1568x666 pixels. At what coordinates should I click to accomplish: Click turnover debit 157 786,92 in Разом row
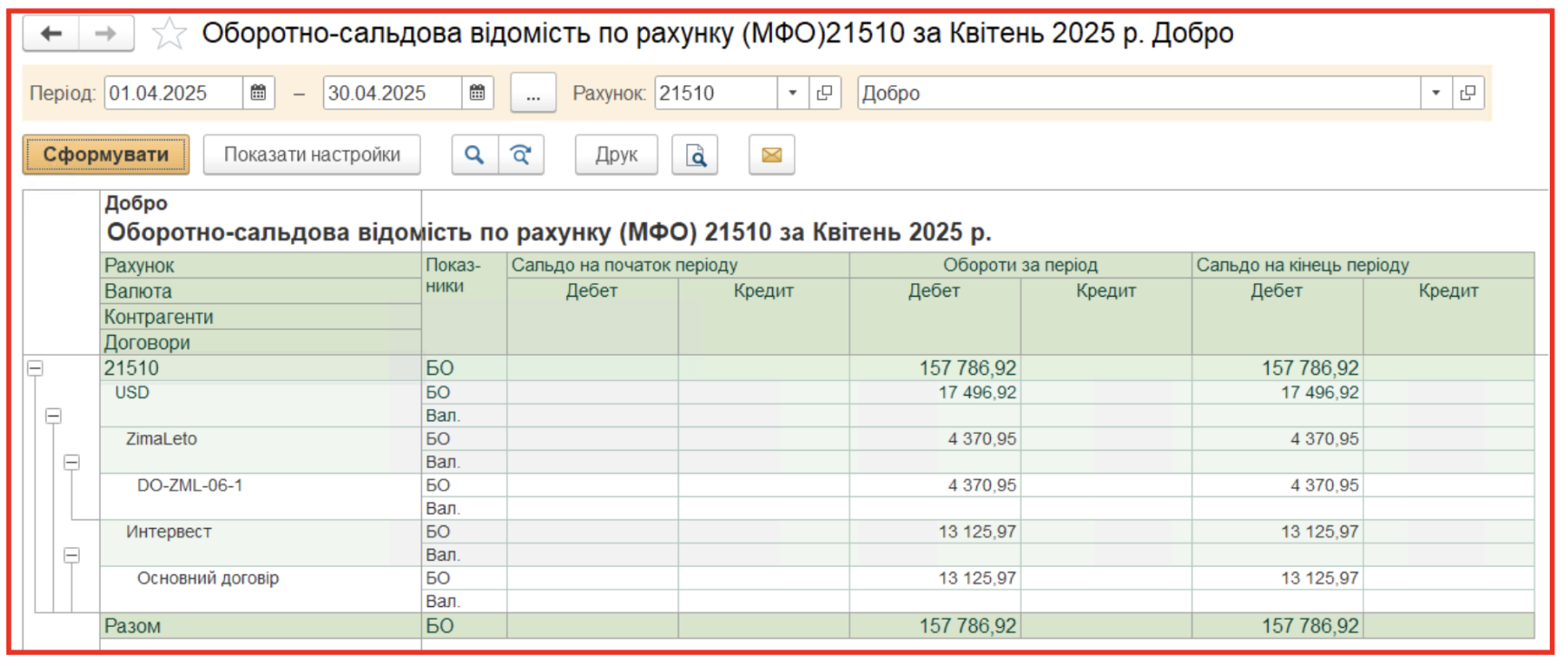click(x=936, y=626)
